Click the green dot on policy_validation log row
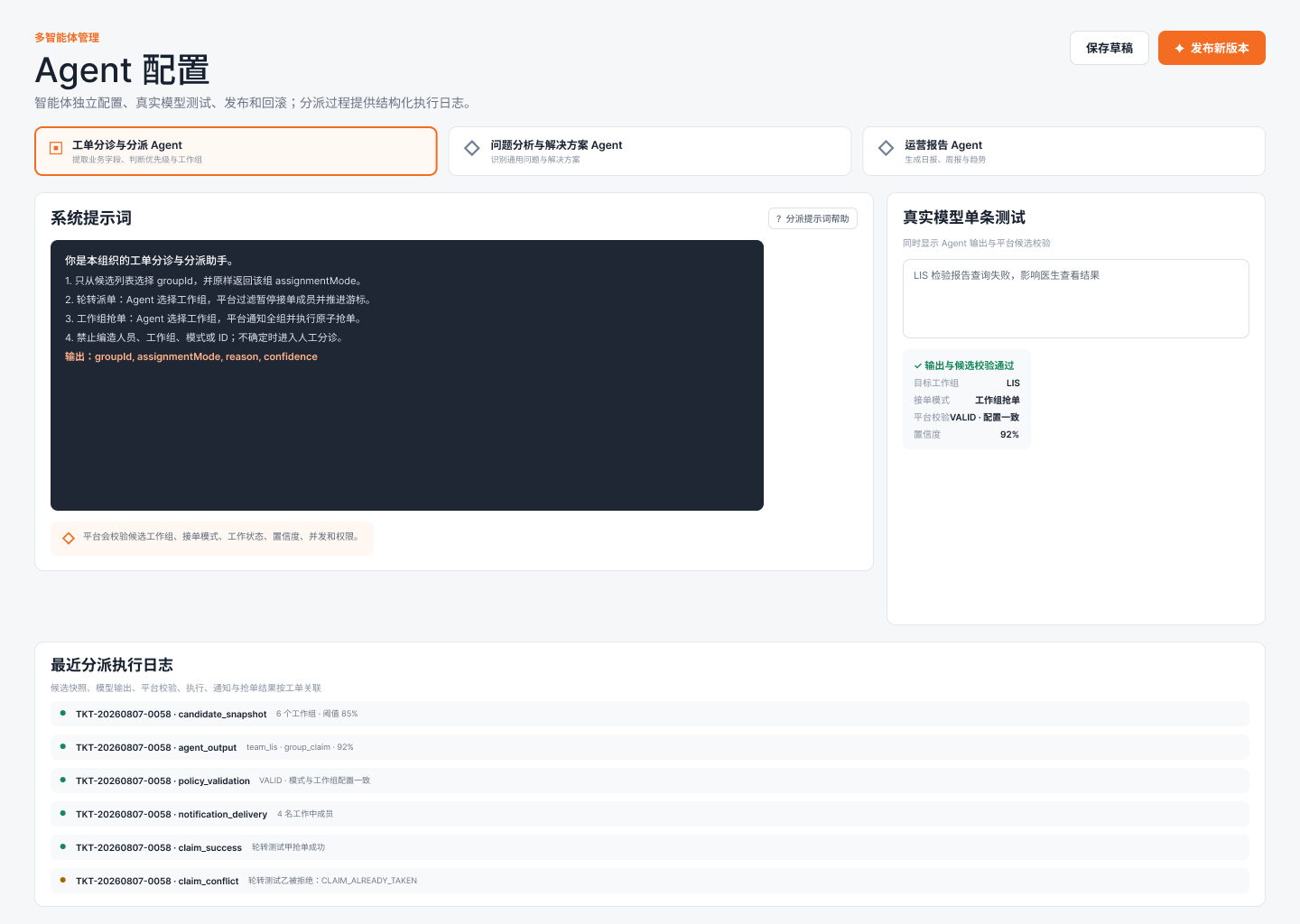 click(x=62, y=780)
